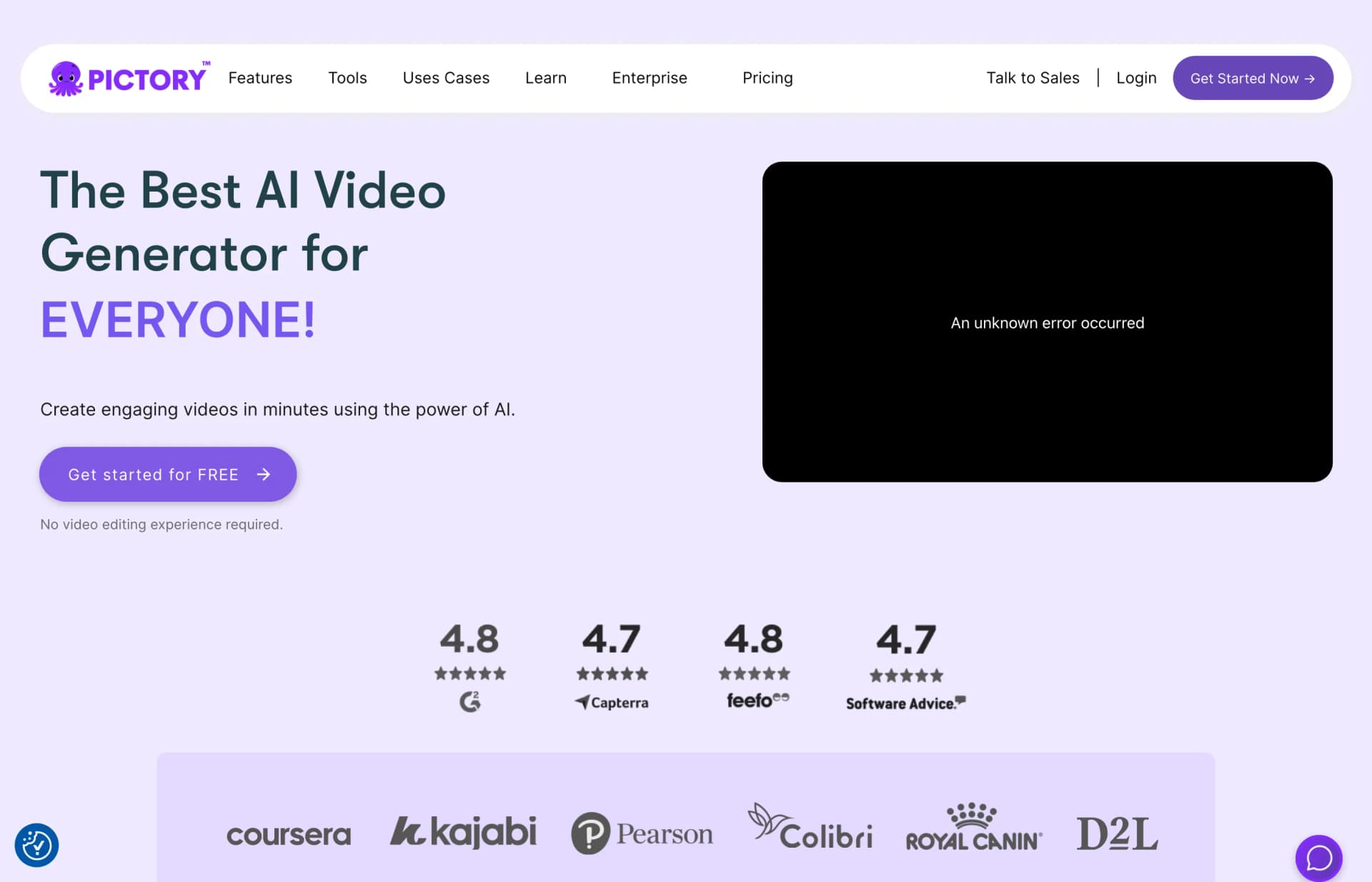Click the G2 rating logo
This screenshot has height=882, width=1372.
click(469, 702)
